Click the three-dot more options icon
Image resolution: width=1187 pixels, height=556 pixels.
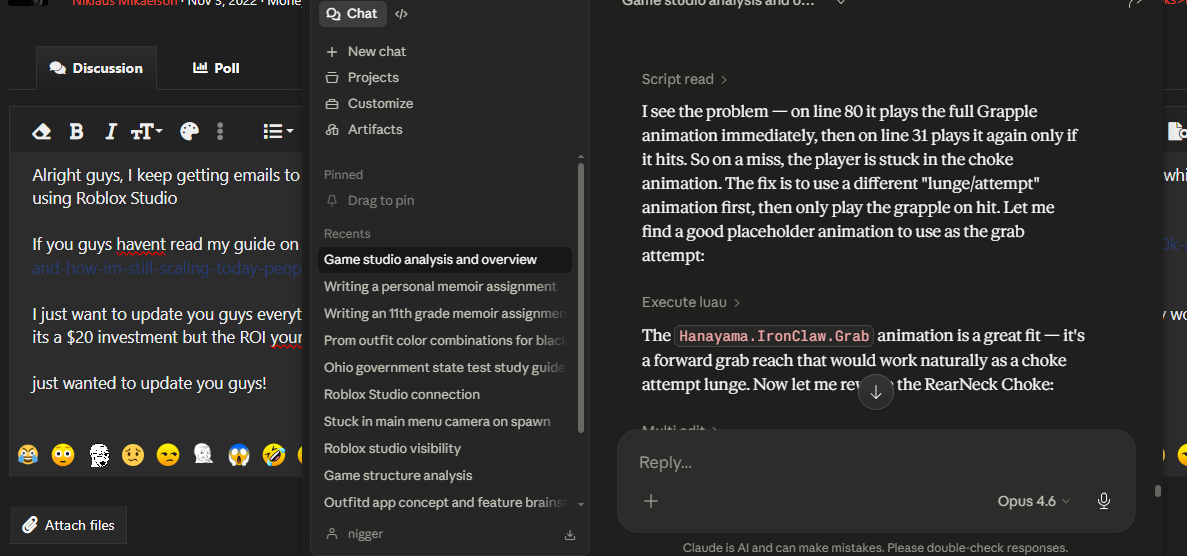click(x=220, y=131)
